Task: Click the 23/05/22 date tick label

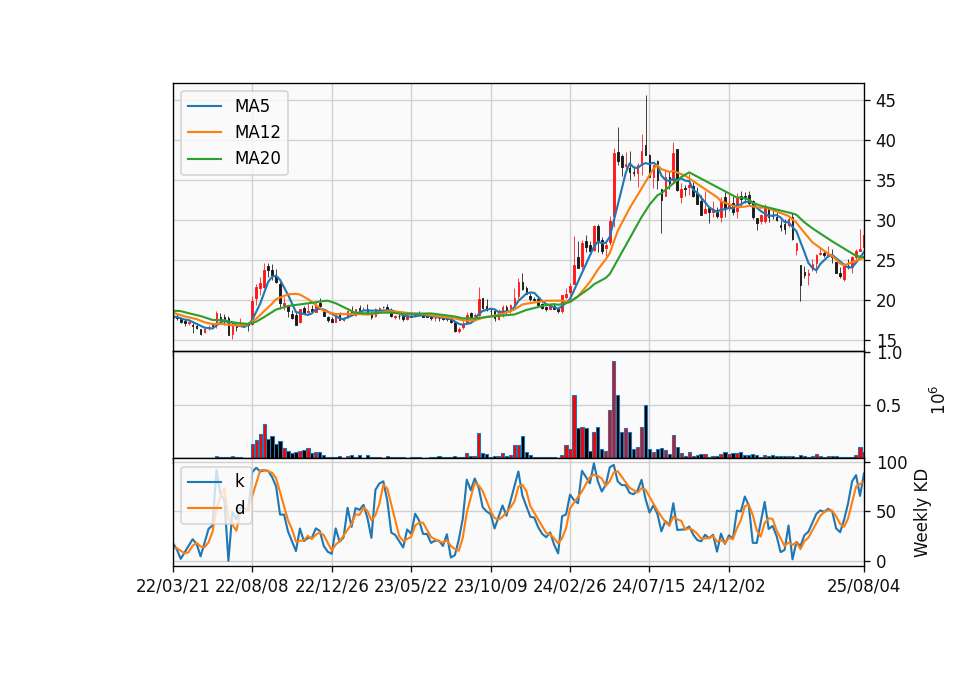Action: tap(411, 586)
